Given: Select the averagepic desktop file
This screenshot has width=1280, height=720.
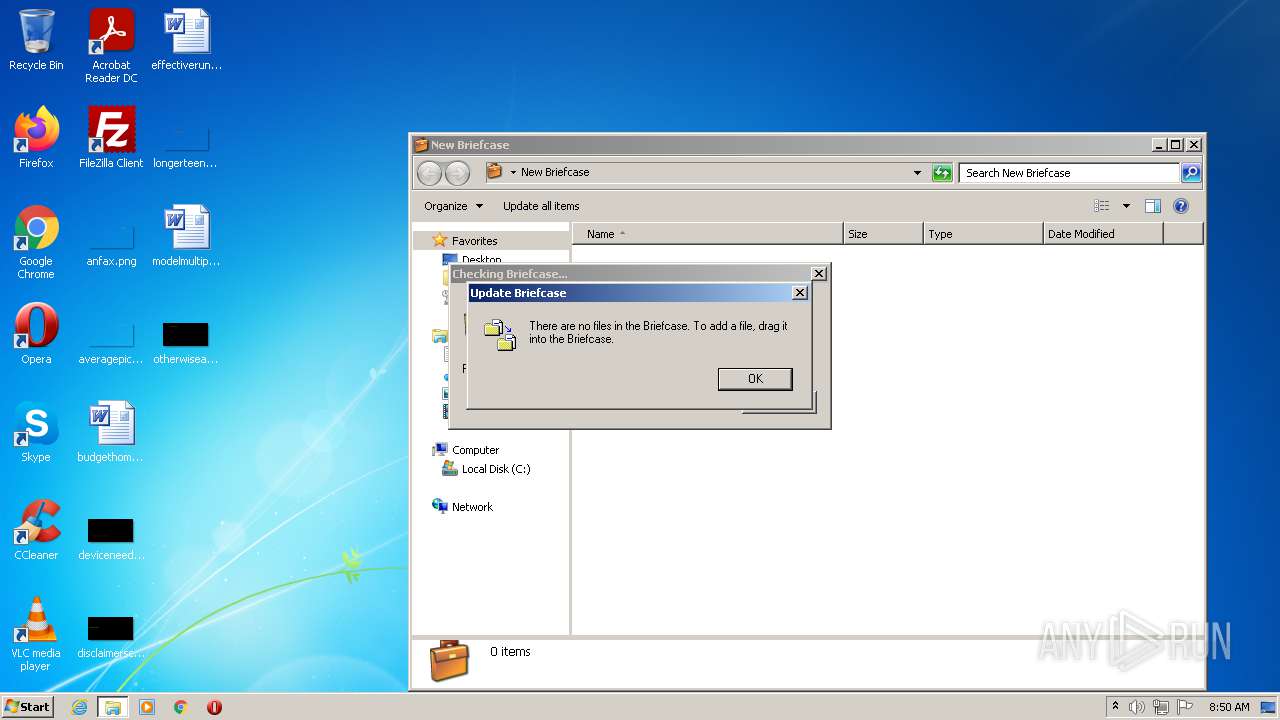Looking at the screenshot, I should [111, 343].
